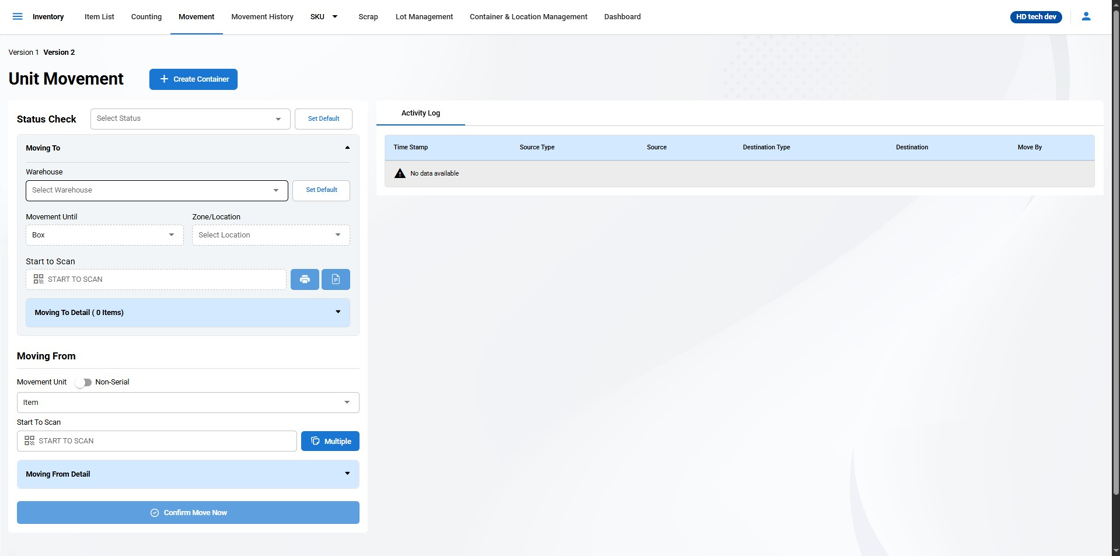Viewport: 1120px width, 556px height.
Task: Switch to Version 1 link
Action: pos(23,52)
